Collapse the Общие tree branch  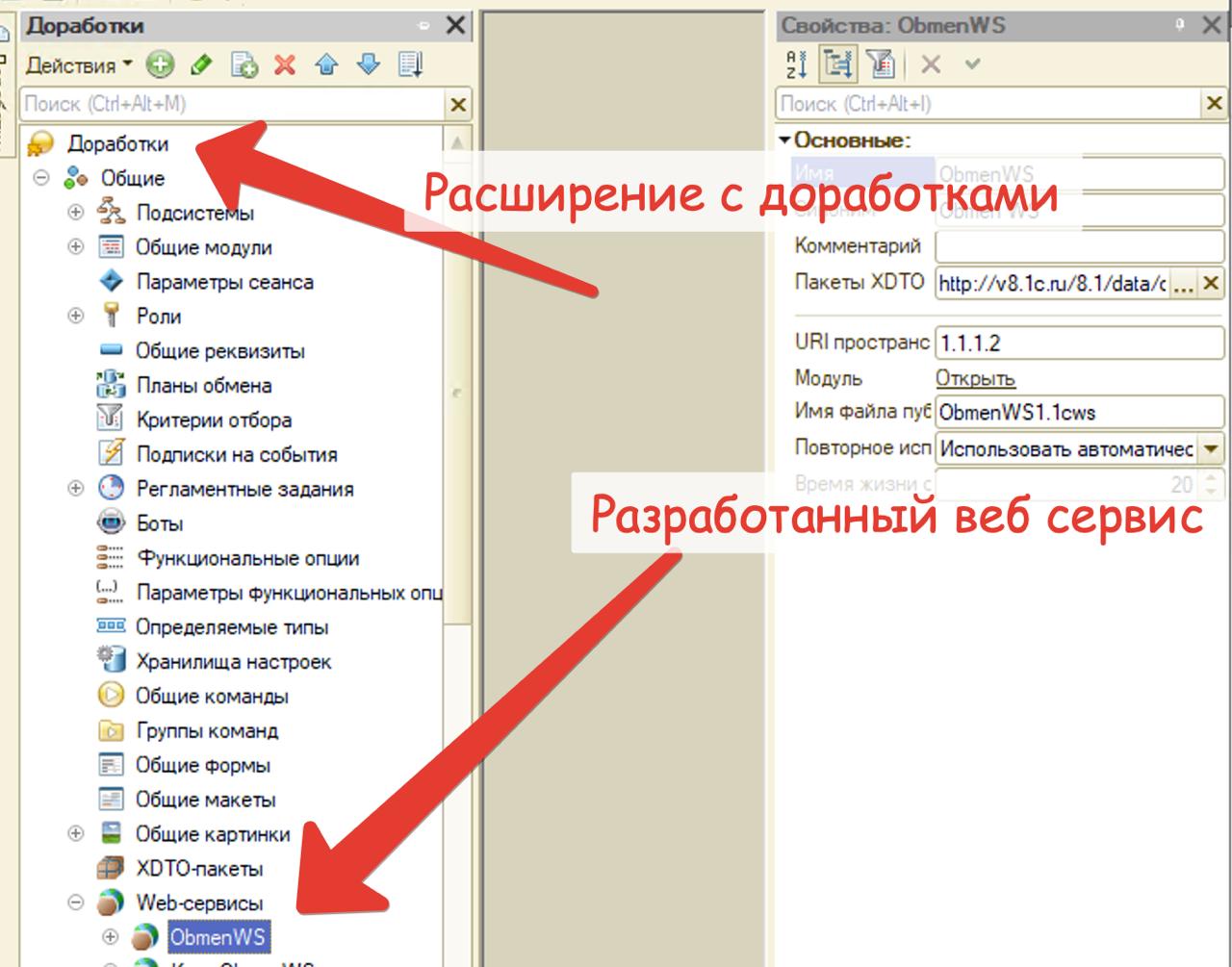pyautogui.click(x=41, y=178)
